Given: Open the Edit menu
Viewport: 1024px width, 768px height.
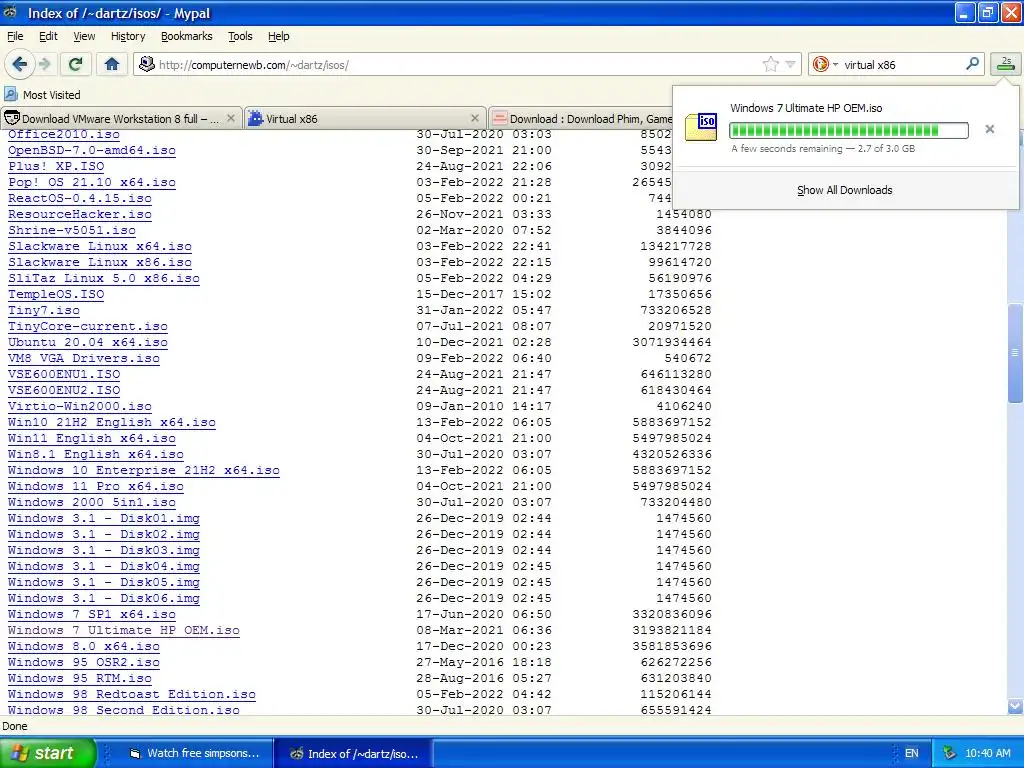Looking at the screenshot, I should tap(48, 36).
